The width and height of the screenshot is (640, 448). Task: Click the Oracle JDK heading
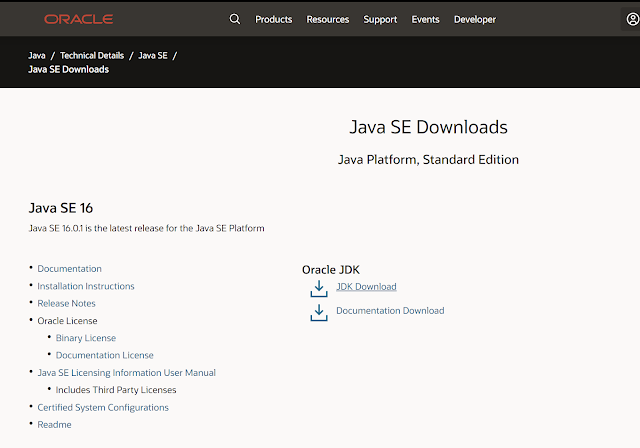331,270
